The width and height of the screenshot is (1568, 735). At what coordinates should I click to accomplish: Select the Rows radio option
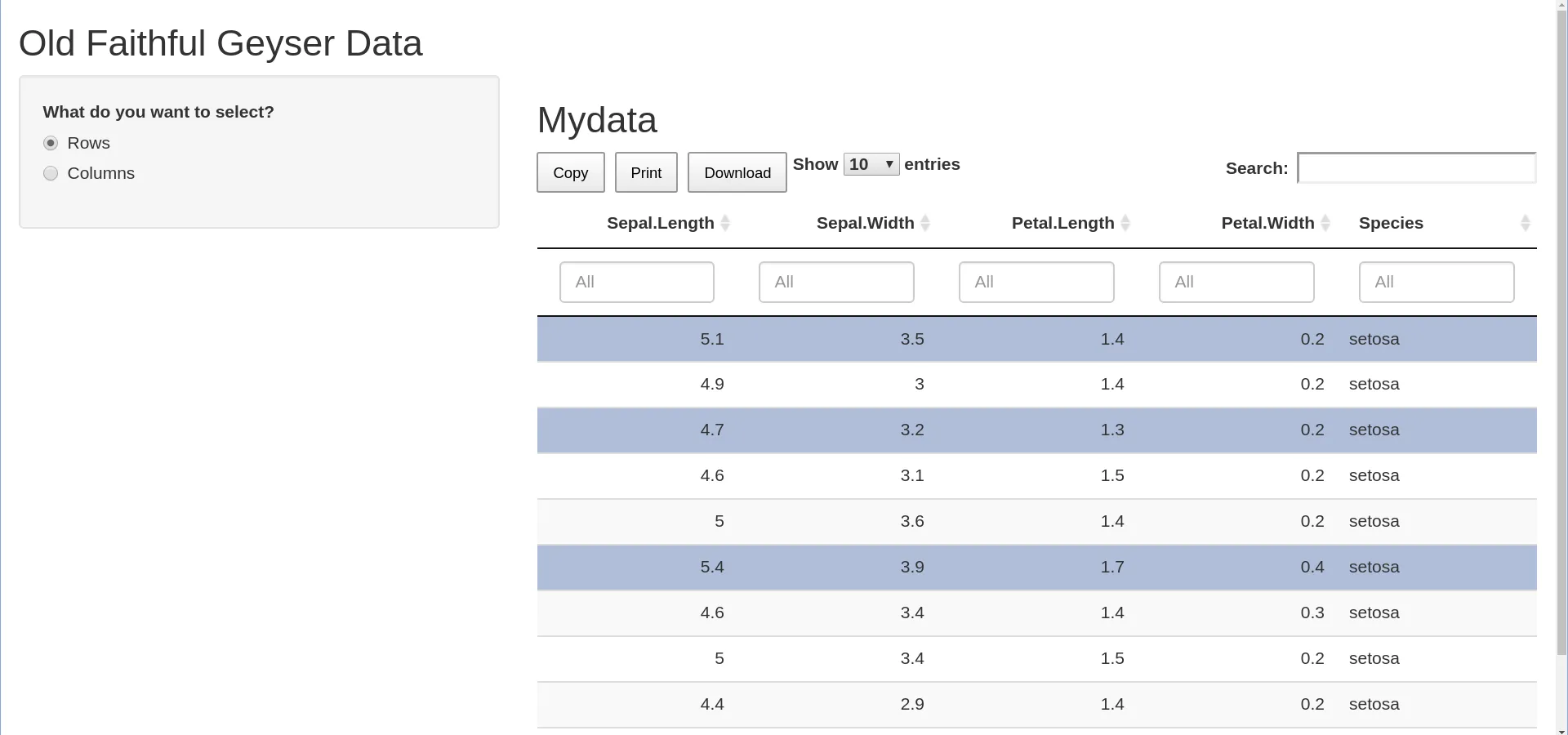51,143
